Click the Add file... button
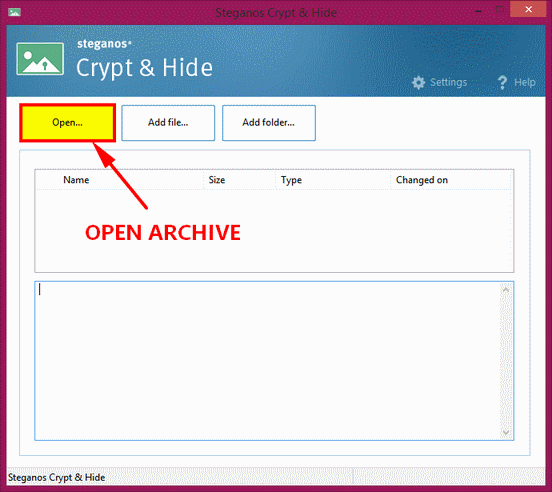Image resolution: width=552 pixels, height=492 pixels. pyautogui.click(x=168, y=123)
